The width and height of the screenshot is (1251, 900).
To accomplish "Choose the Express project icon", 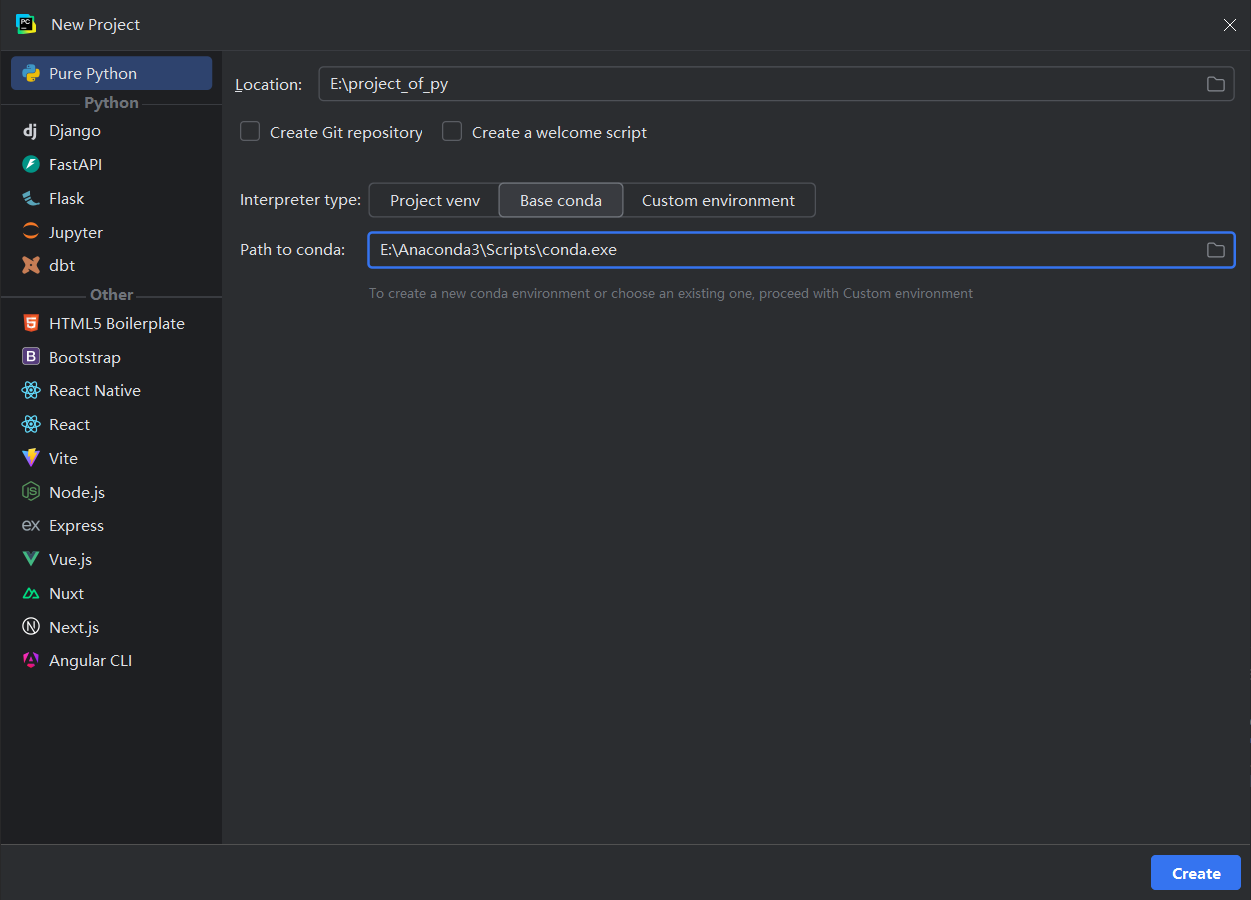I will [31, 525].
